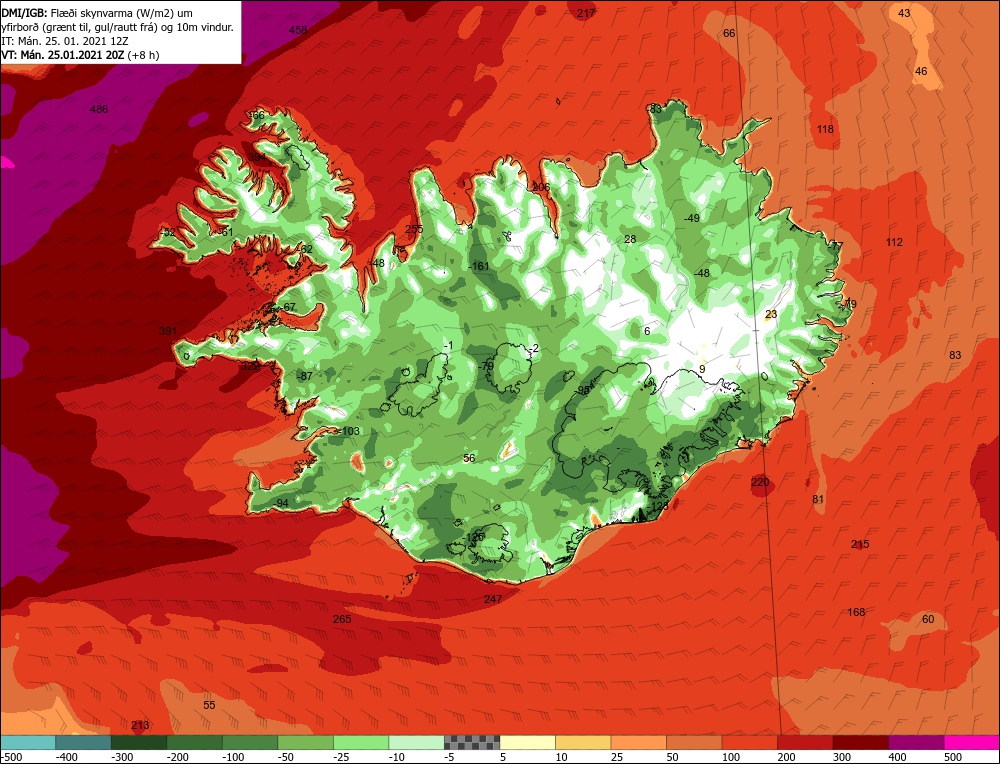Click the '-49' value in northeast Iceland
Screen dimensions: 1000x764
[x=692, y=218]
